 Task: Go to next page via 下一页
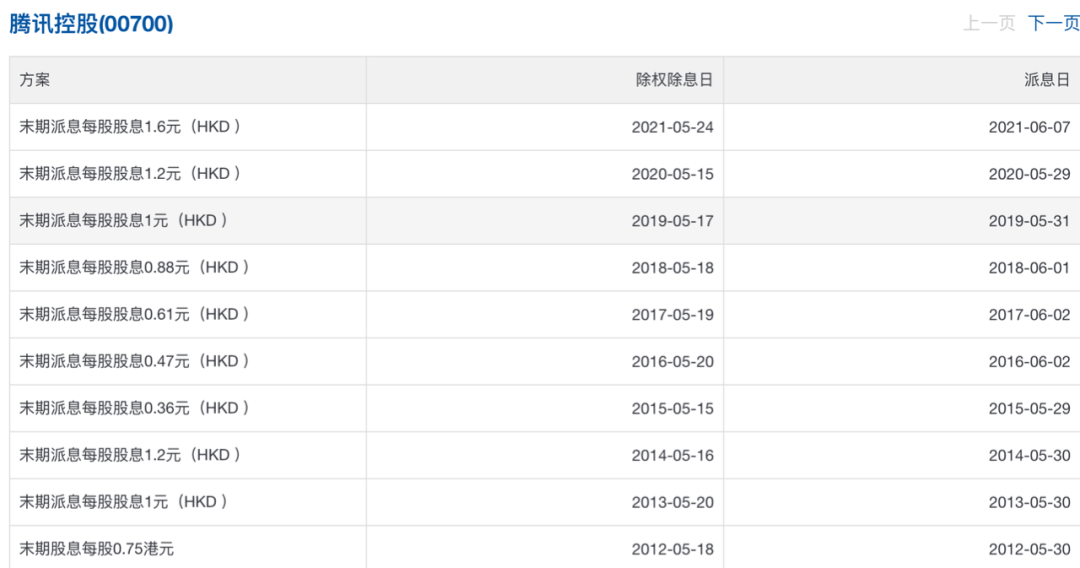tap(1053, 23)
